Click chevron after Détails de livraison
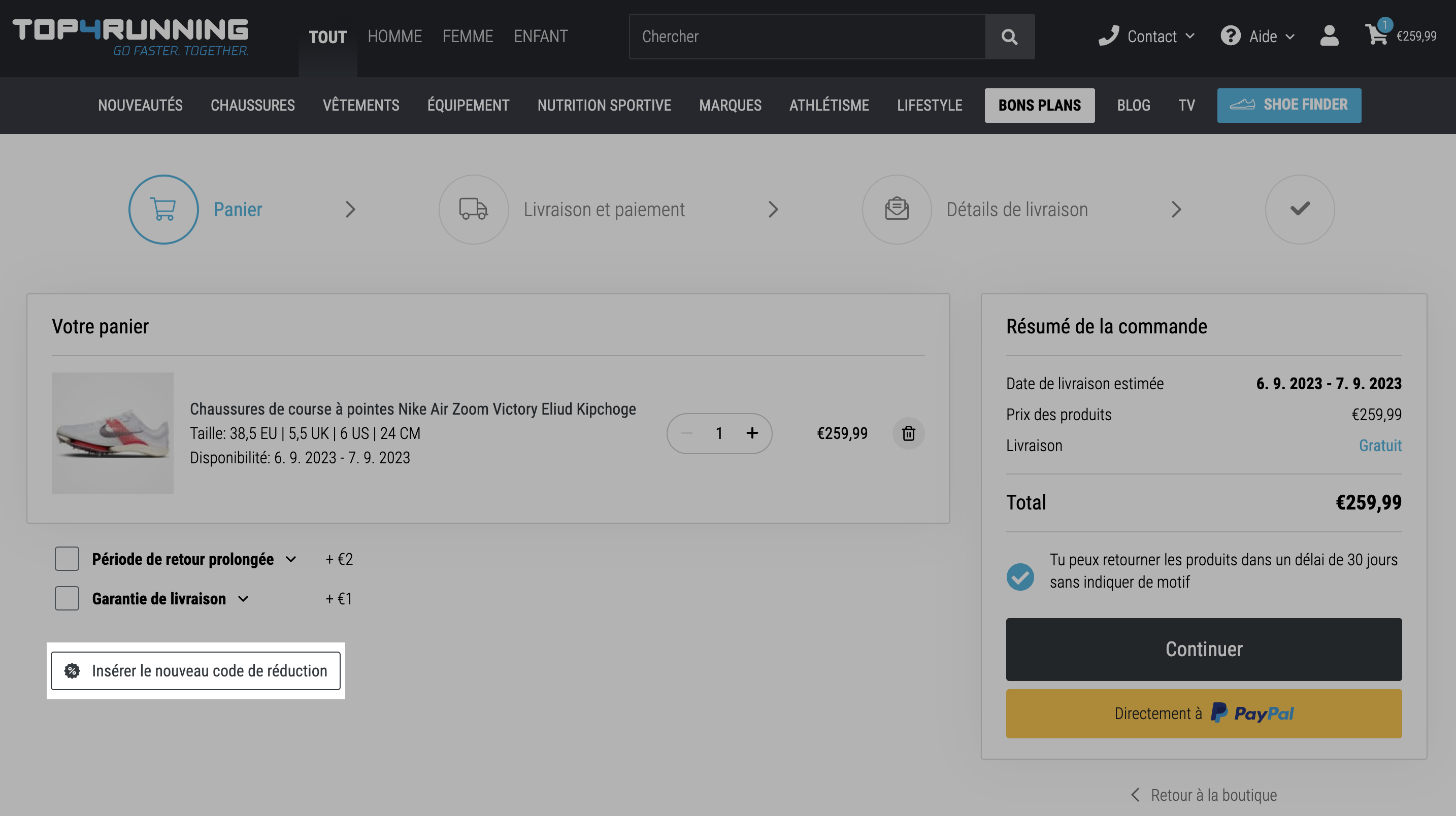The height and width of the screenshot is (816, 1456). coord(1176,210)
